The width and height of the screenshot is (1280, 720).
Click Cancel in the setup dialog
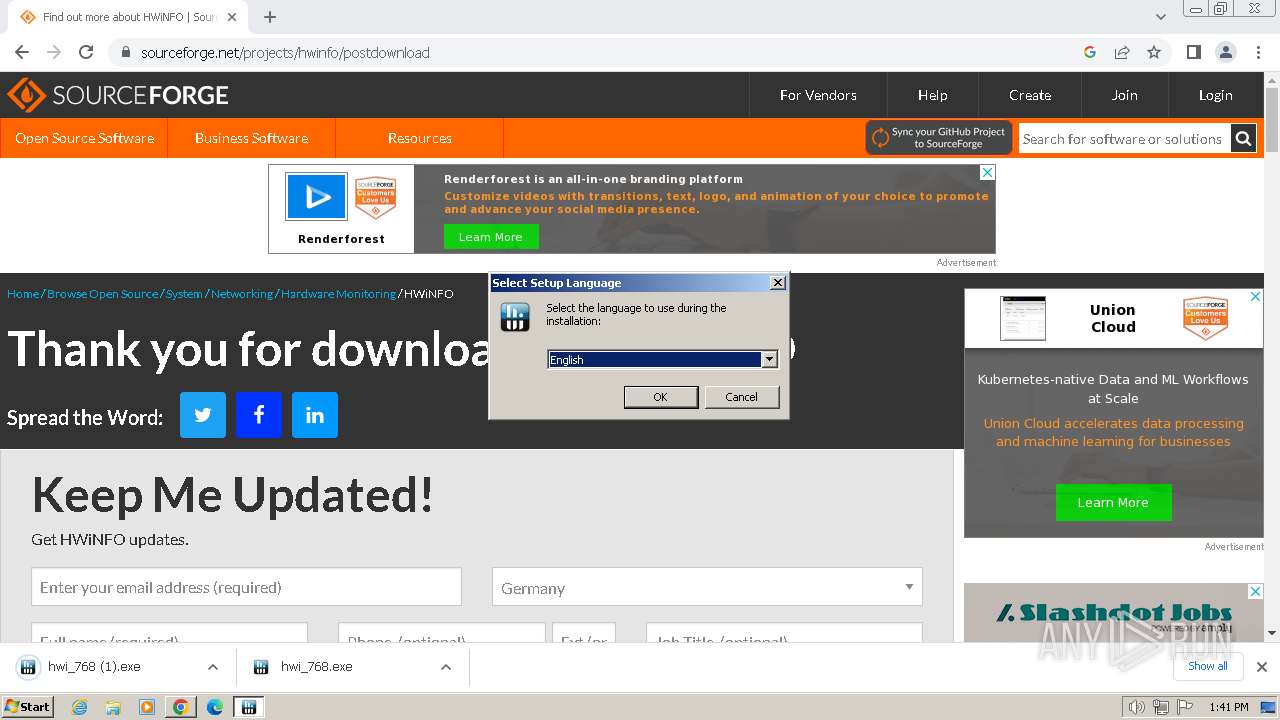741,397
